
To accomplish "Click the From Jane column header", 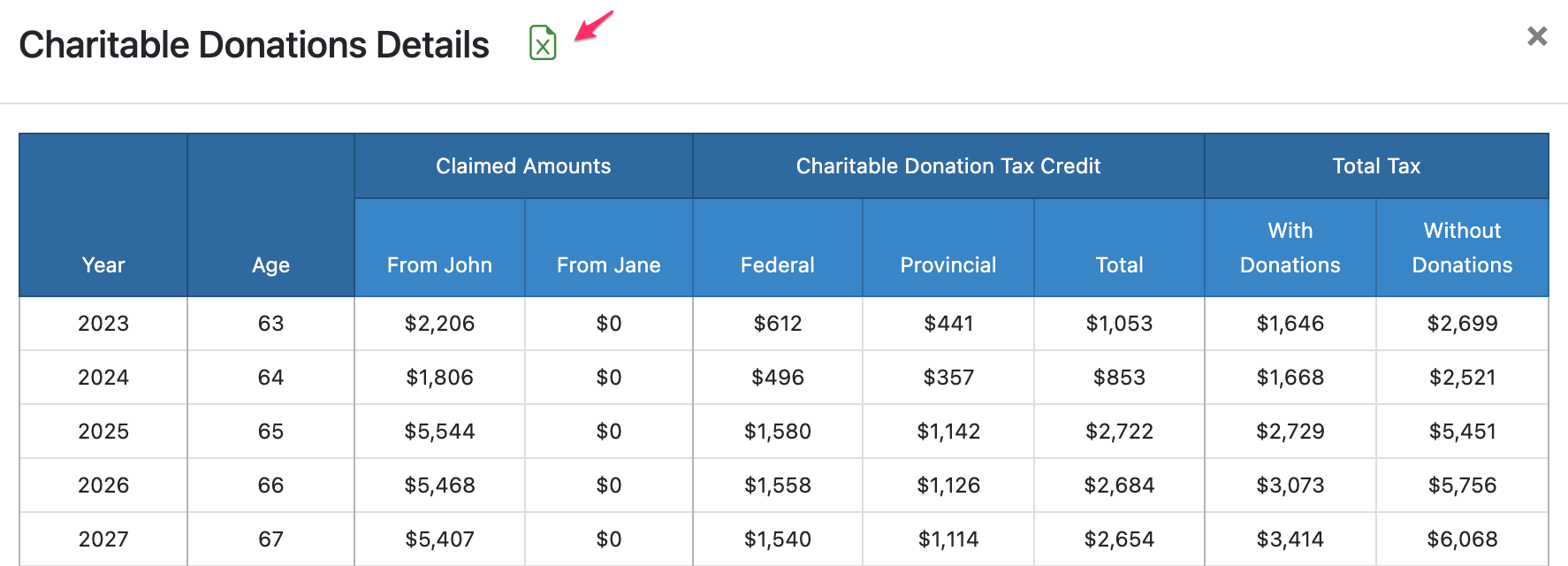I will click(x=608, y=264).
